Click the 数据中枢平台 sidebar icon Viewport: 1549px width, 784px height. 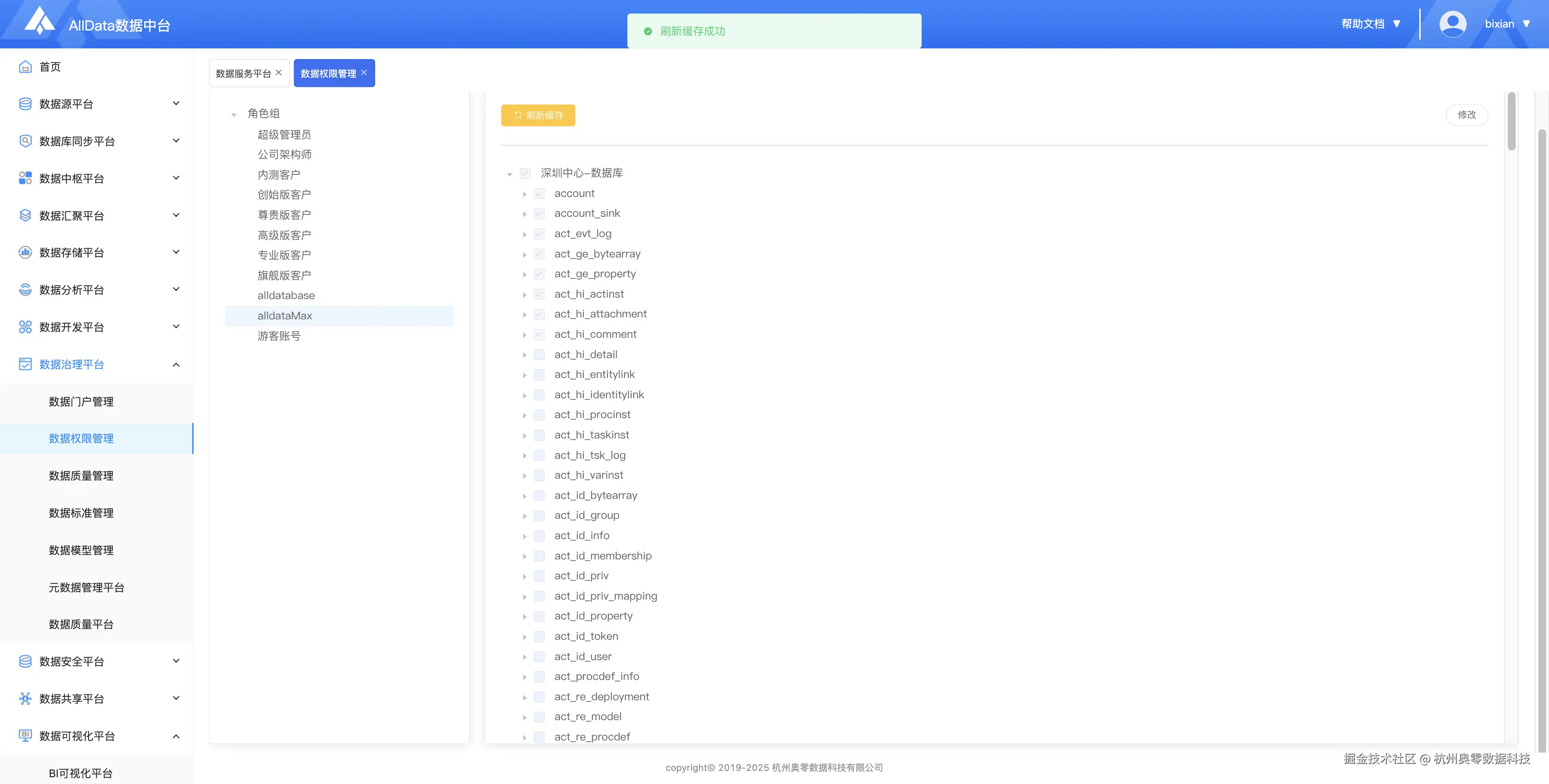[25, 178]
